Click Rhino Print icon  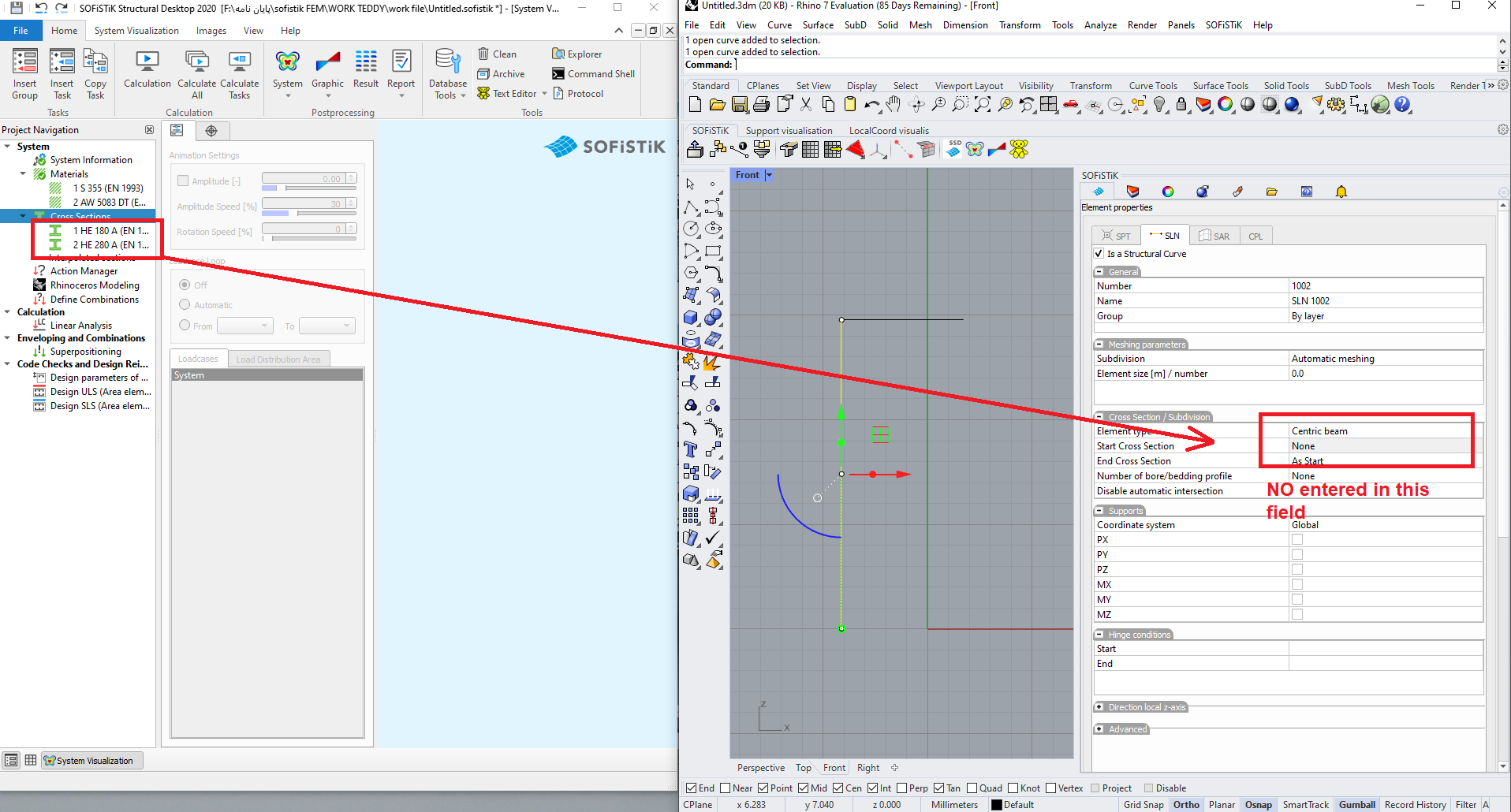pos(762,104)
